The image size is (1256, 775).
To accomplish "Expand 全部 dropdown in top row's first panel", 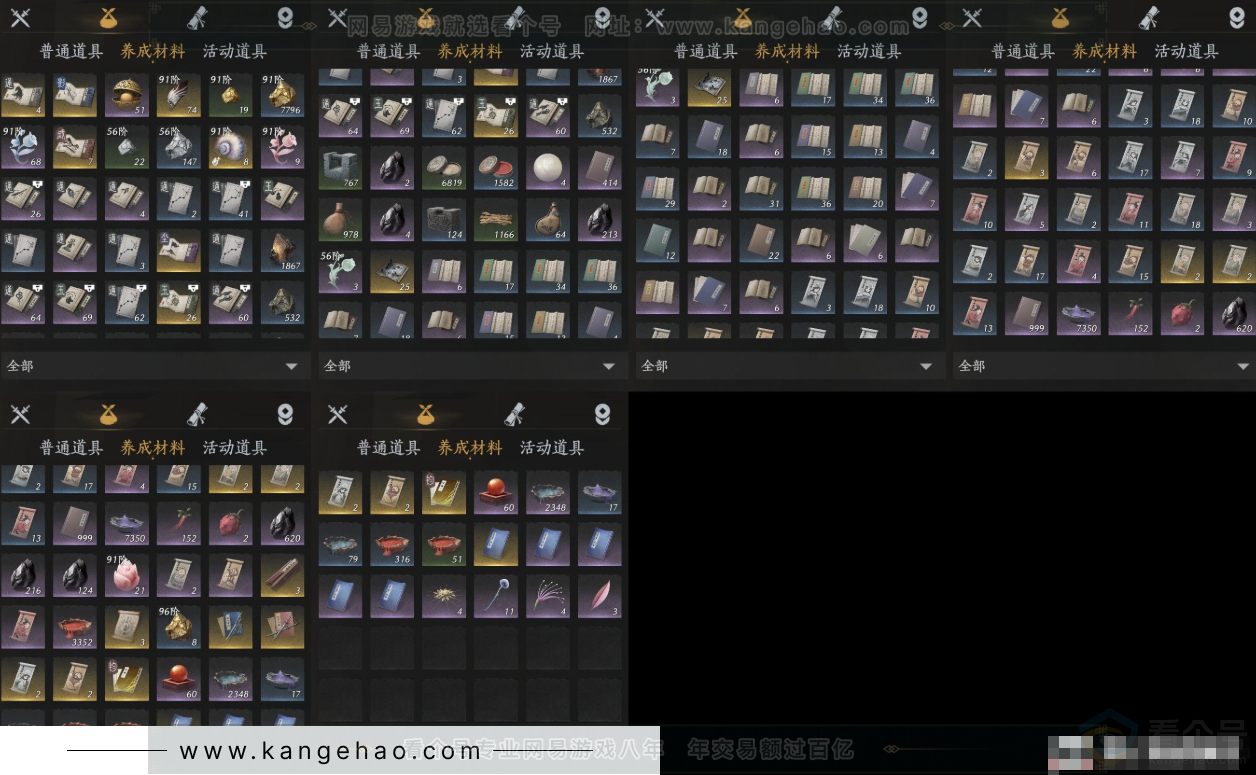I will [154, 366].
